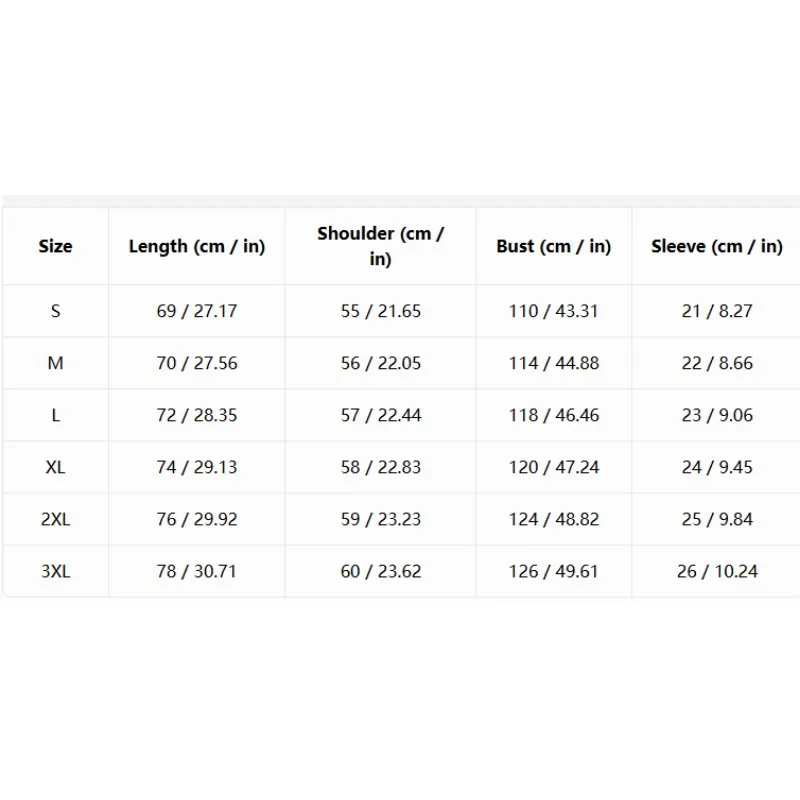This screenshot has height=800, width=800.
Task: Select sleeve value 24 / 9.45
Action: coord(717,467)
